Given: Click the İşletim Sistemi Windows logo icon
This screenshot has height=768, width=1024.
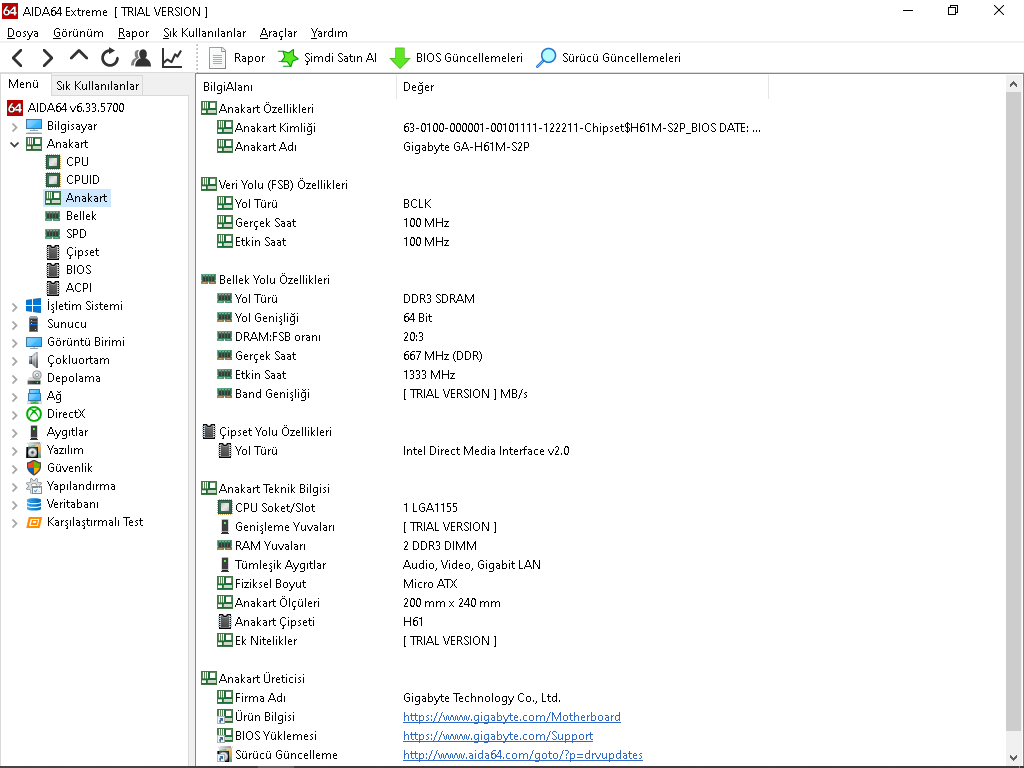Looking at the screenshot, I should point(34,306).
